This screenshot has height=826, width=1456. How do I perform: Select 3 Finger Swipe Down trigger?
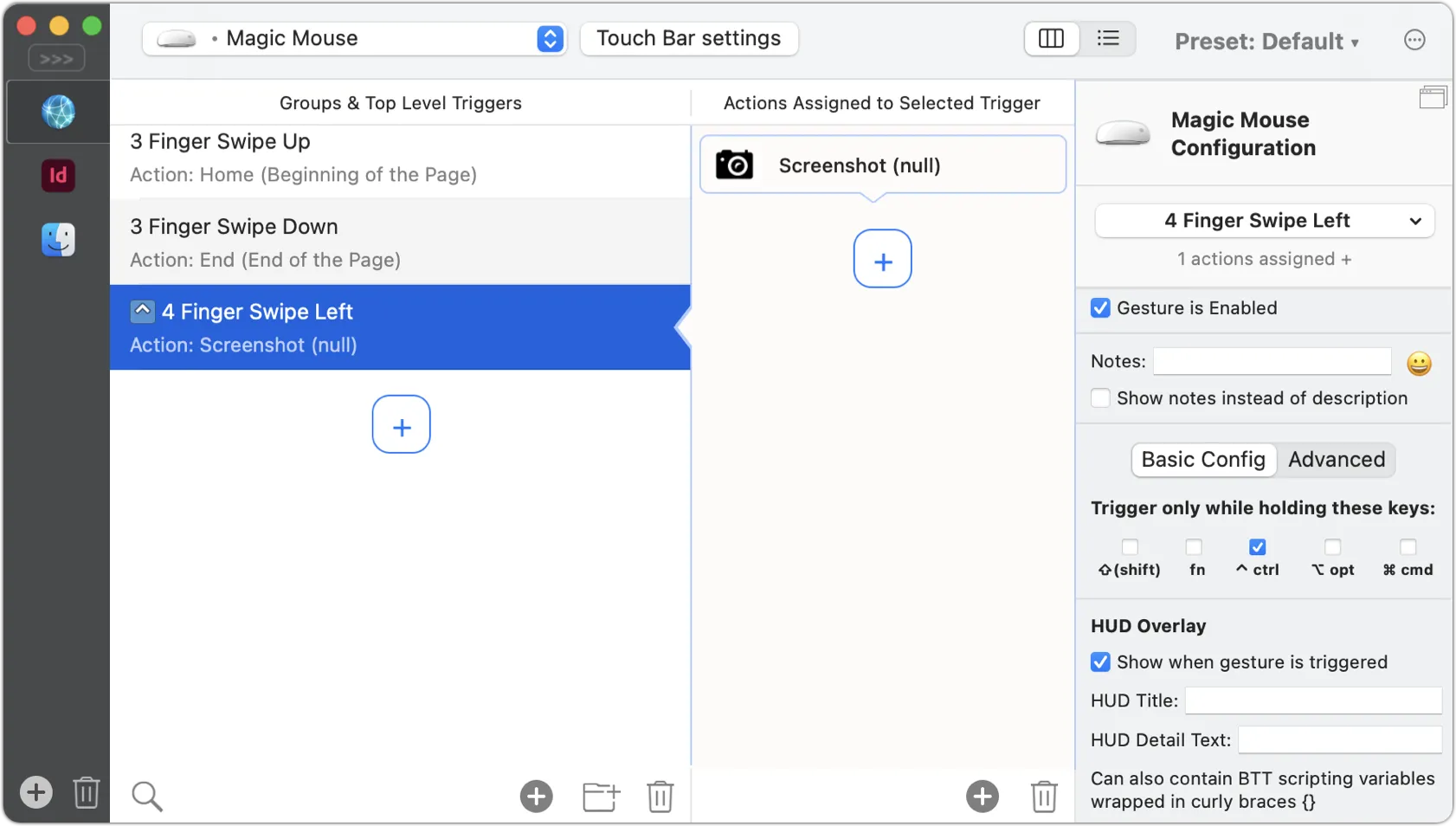pyautogui.click(x=400, y=242)
